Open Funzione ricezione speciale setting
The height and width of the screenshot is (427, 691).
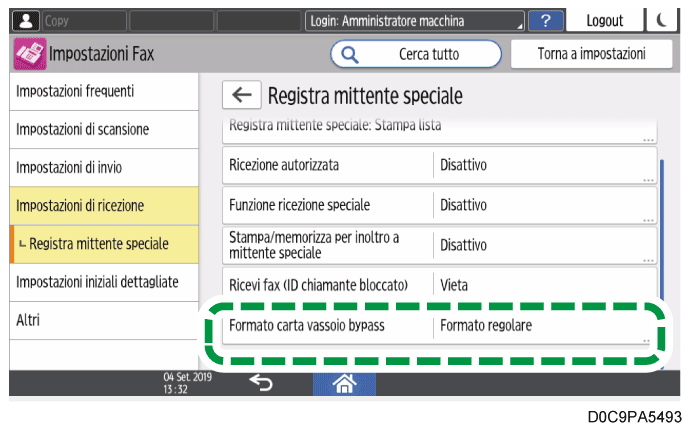pos(439,205)
